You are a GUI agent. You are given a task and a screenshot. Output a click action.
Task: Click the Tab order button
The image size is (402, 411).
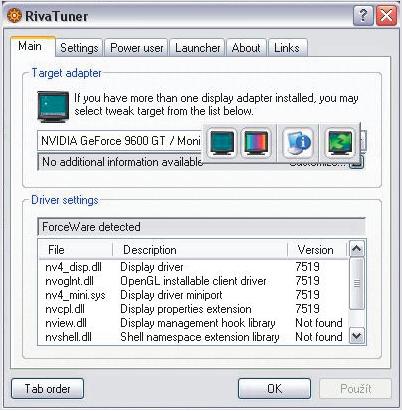(x=47, y=388)
